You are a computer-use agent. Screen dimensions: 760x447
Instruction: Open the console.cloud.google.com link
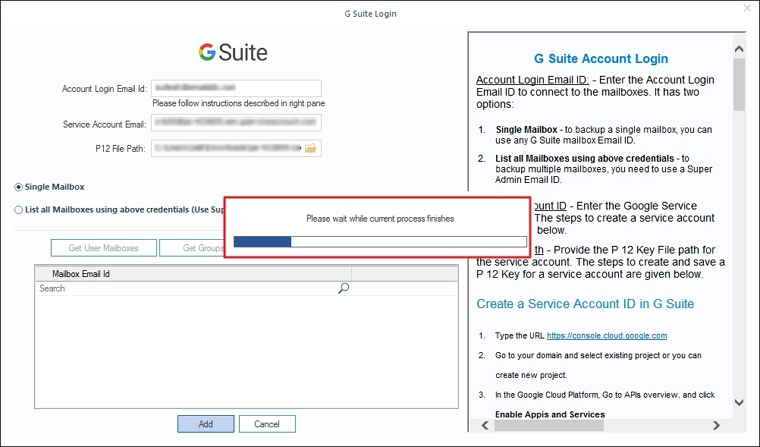[x=607, y=335]
